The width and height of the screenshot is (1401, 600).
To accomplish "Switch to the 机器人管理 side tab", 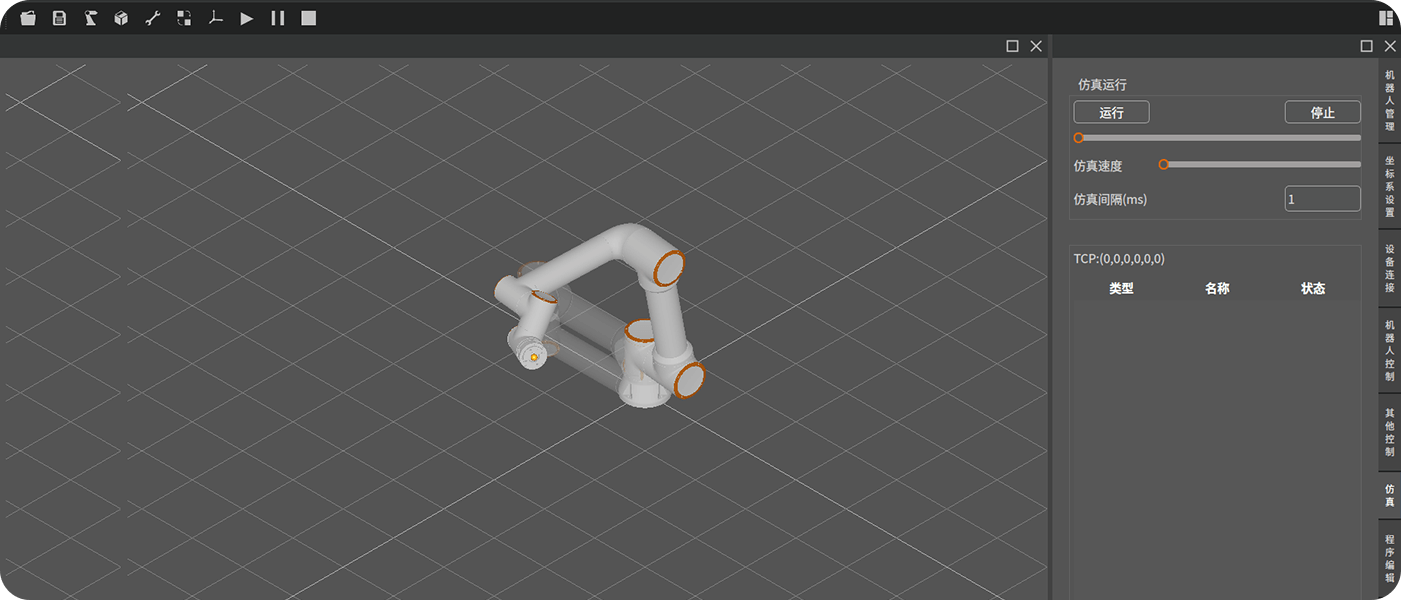I will (1389, 100).
